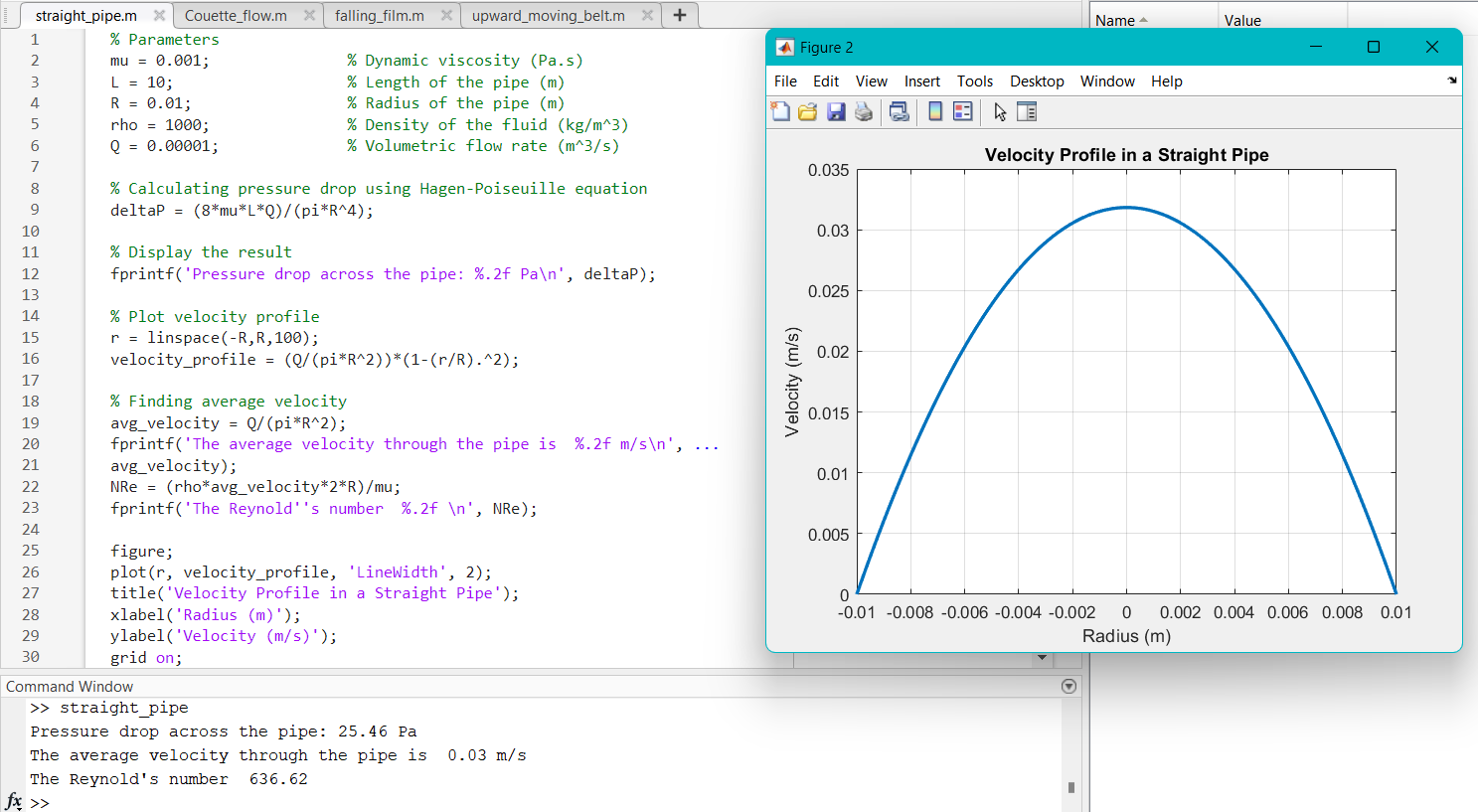Click line number 16 in the editor gutter
Viewport: 1478px width, 812px height.
tap(31, 359)
